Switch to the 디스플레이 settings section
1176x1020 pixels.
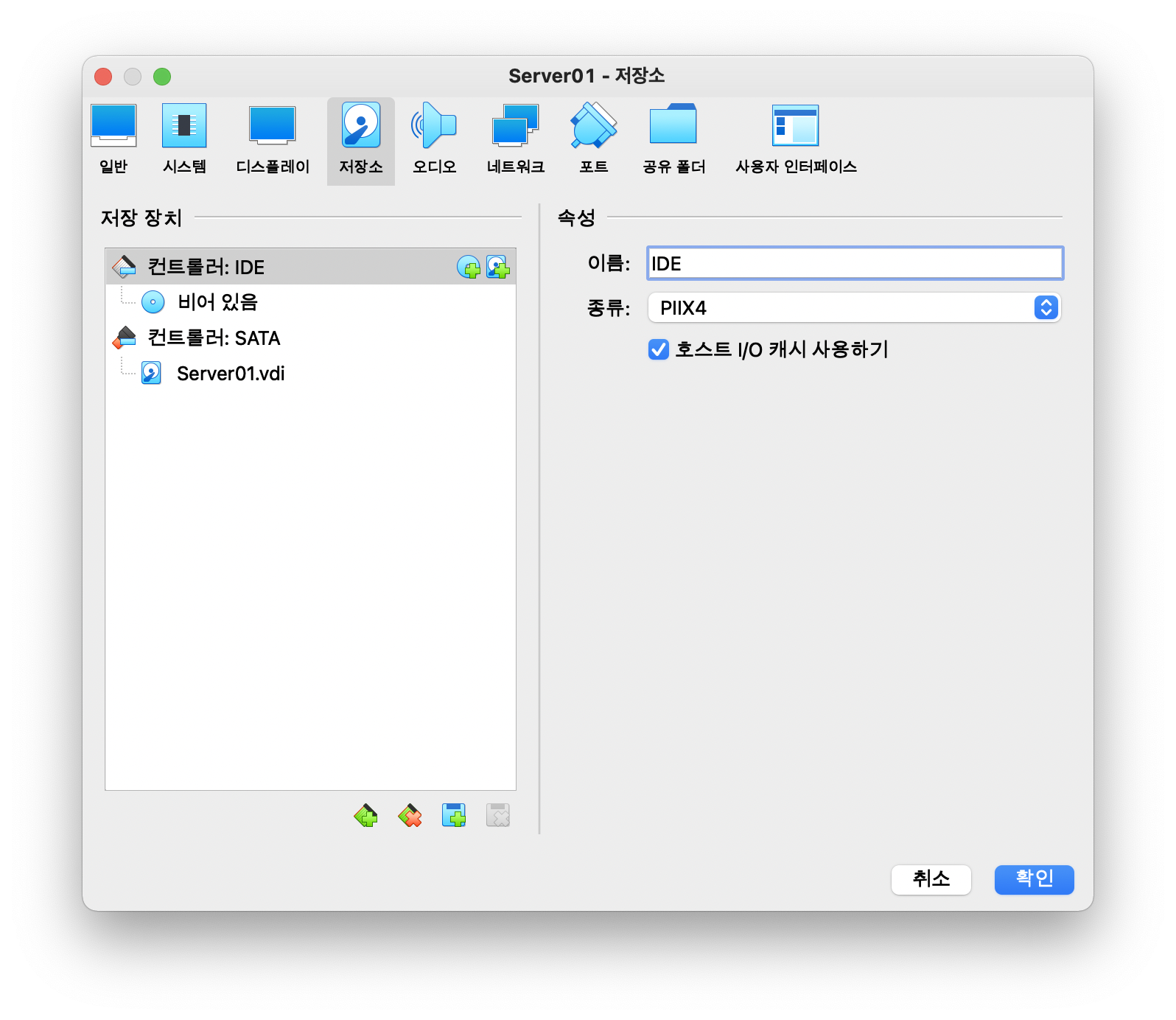pos(273,140)
